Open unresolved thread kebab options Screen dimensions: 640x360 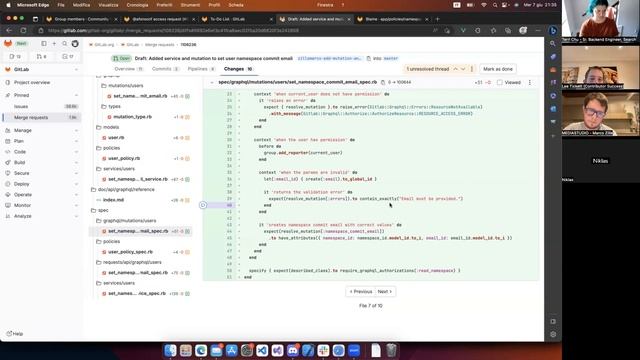pyautogui.click(x=472, y=69)
